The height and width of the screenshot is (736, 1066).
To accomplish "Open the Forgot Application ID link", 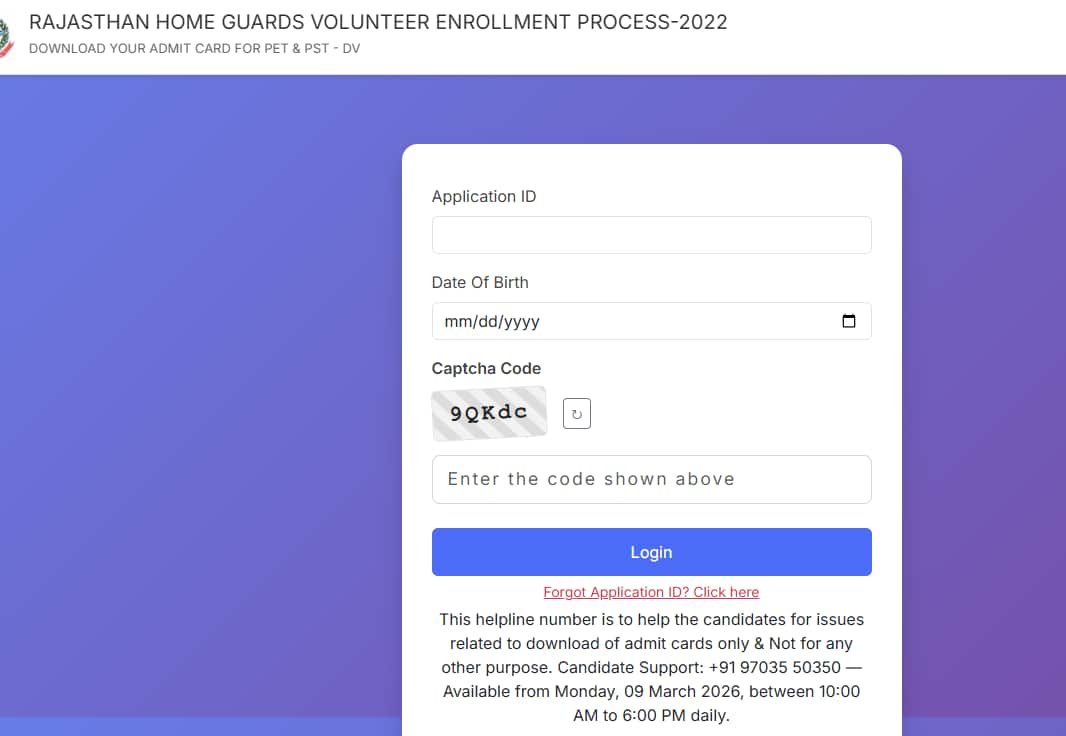I will [x=651, y=592].
